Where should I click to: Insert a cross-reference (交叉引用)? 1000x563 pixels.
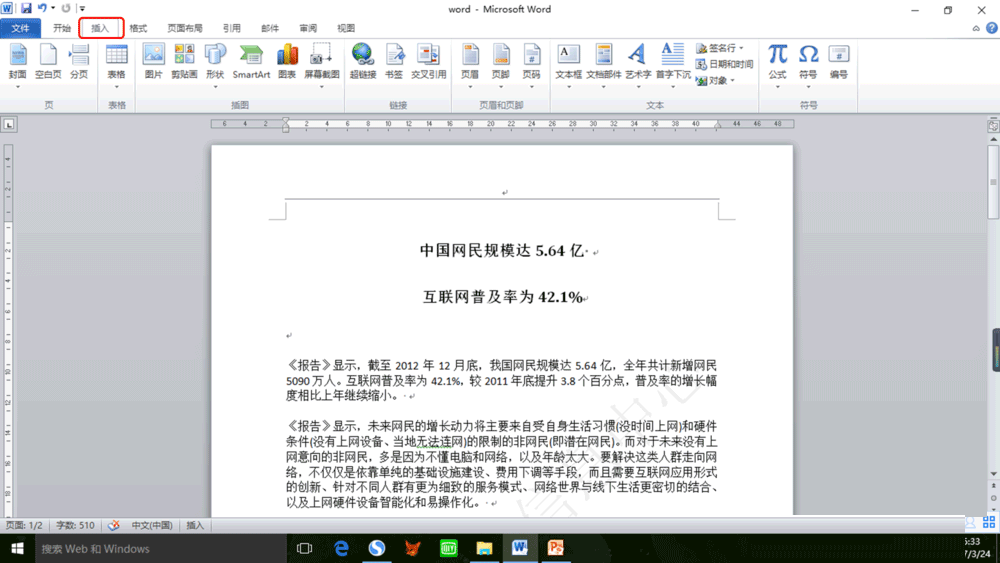click(429, 62)
